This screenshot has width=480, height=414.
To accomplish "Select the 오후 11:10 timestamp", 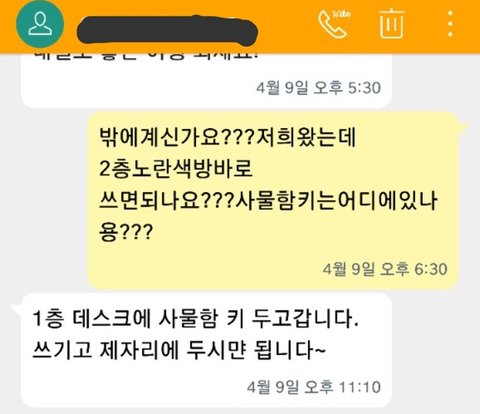I will 314,387.
